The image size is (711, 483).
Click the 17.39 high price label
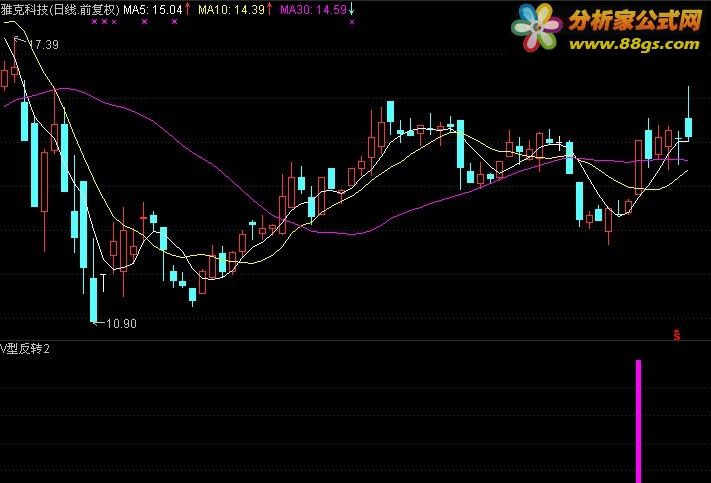44,44
